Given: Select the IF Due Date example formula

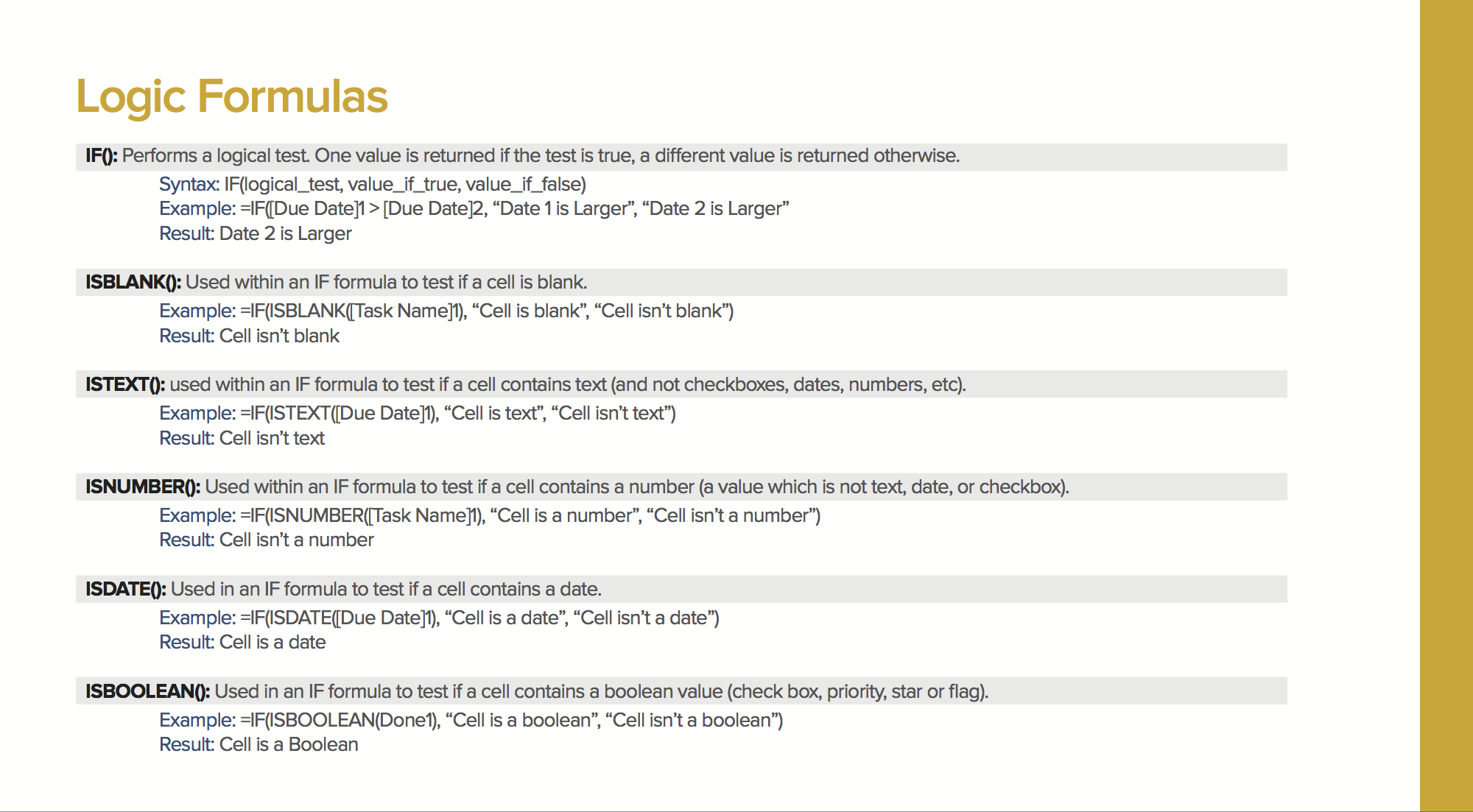Looking at the screenshot, I should (x=474, y=209).
